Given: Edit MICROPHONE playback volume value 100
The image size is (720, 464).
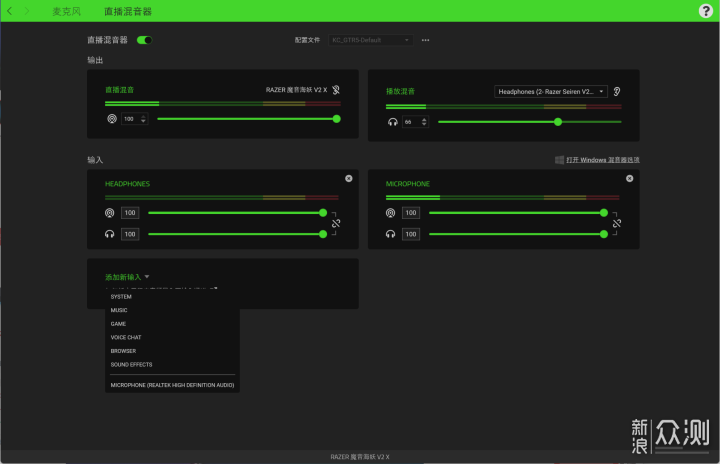Looking at the screenshot, I should [x=411, y=234].
